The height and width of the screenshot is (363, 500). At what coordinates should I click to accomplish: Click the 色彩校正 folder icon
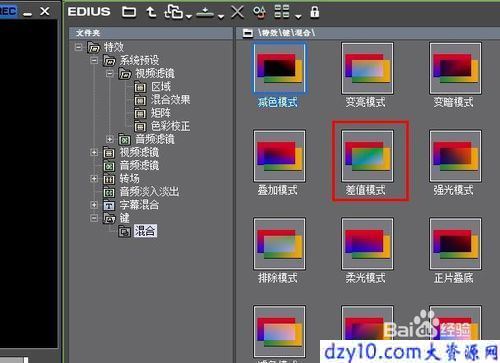tap(140, 126)
